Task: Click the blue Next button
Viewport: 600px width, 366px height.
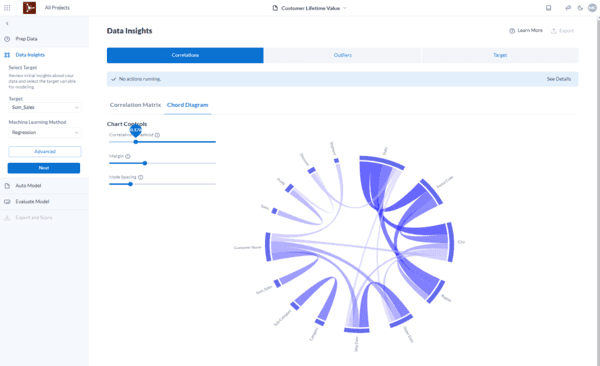Action: click(44, 168)
